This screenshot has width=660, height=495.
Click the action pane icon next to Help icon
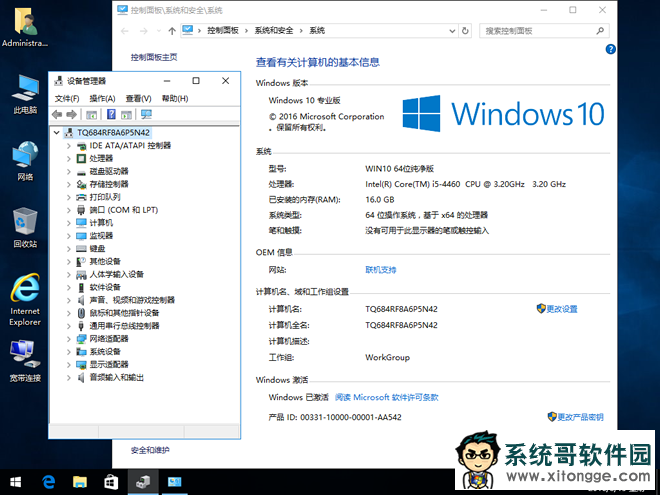(126, 114)
